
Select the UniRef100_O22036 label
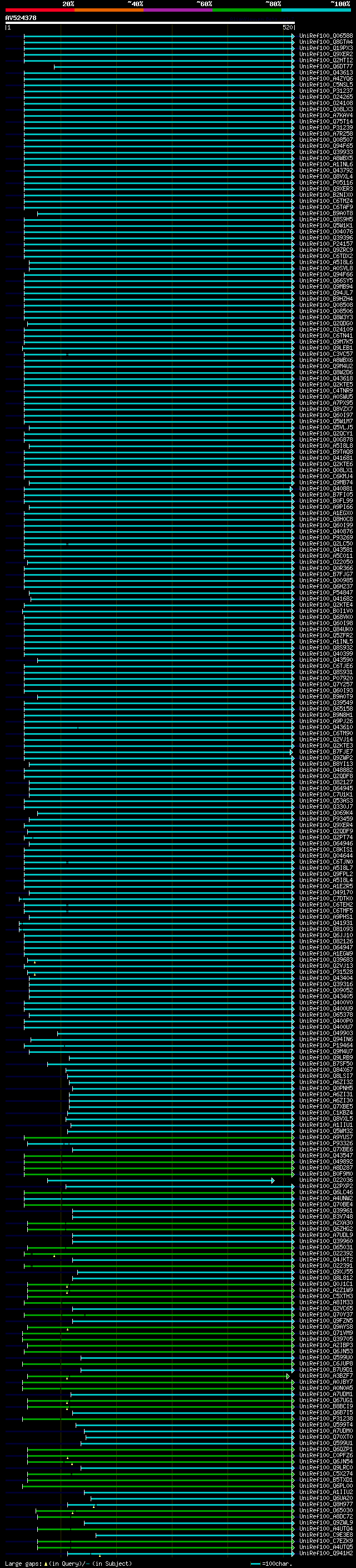tap(326, 1179)
